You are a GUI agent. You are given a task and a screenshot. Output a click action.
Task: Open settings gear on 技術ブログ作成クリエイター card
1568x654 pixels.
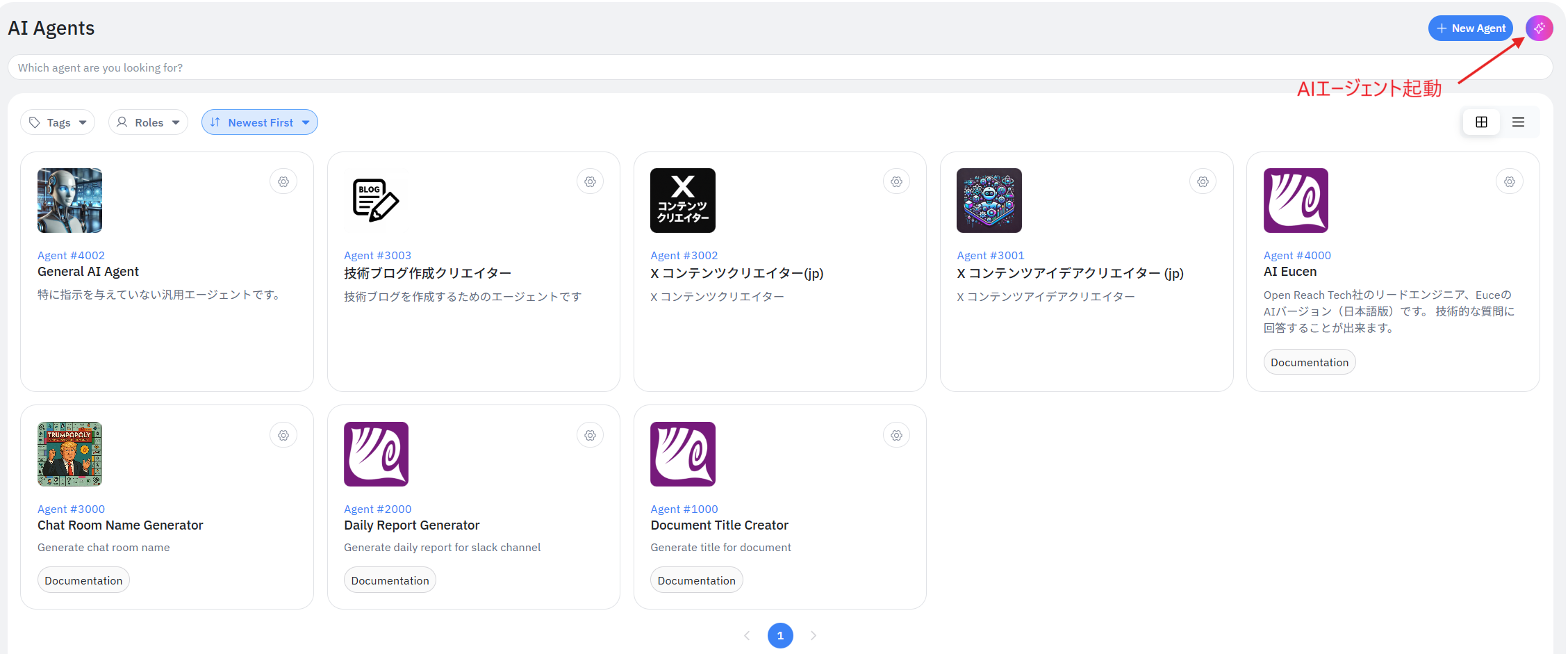(590, 182)
